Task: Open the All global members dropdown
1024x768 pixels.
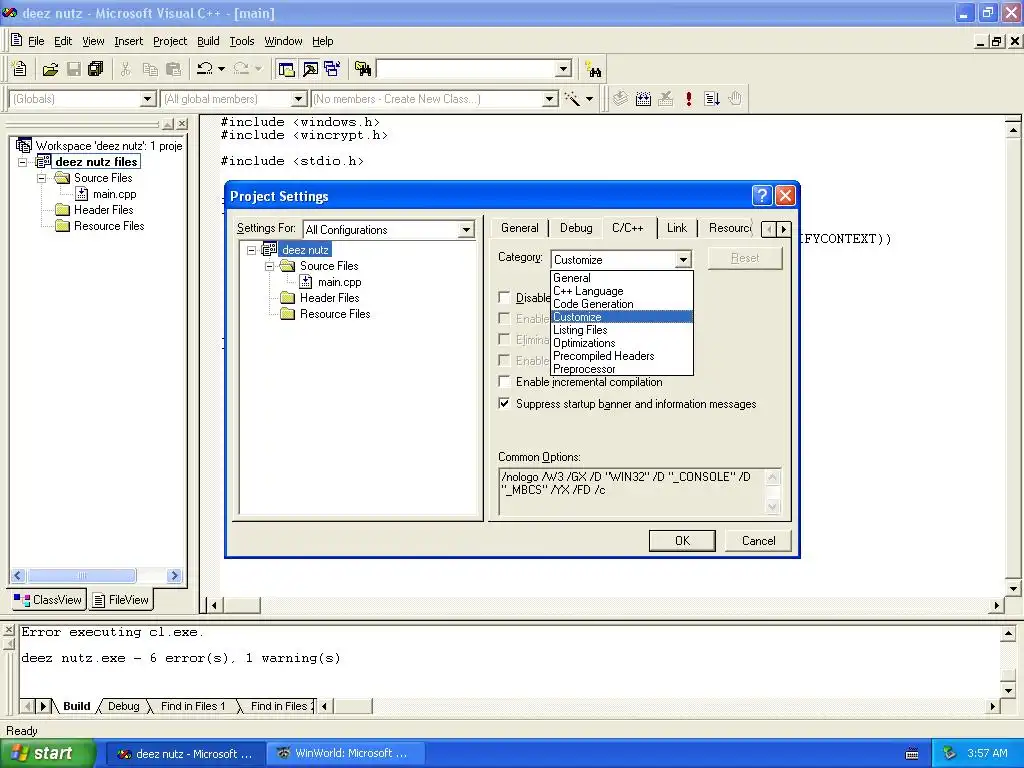Action: [298, 99]
